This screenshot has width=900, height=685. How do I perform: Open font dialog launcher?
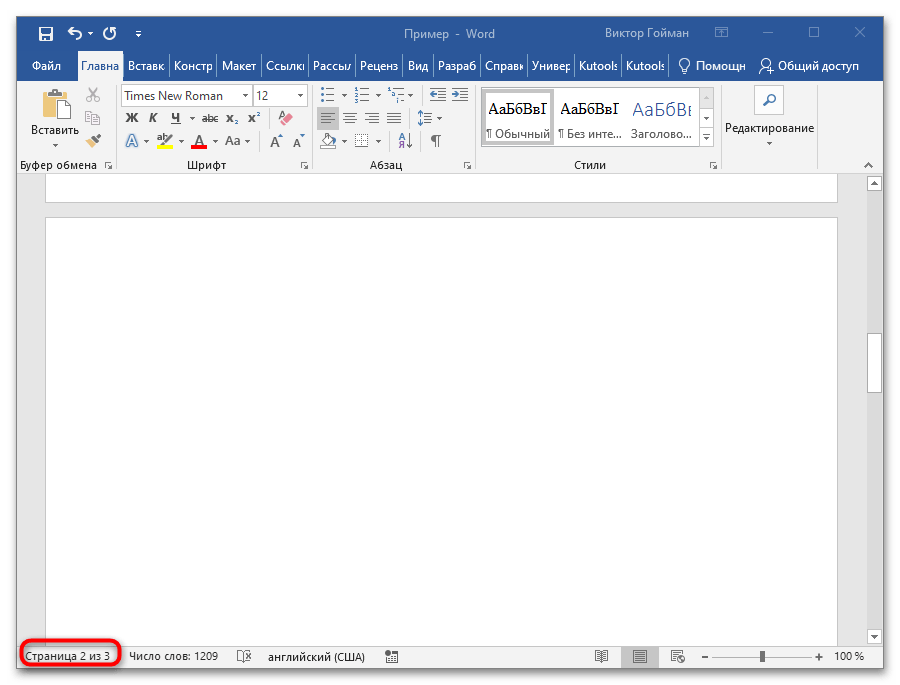click(x=304, y=166)
